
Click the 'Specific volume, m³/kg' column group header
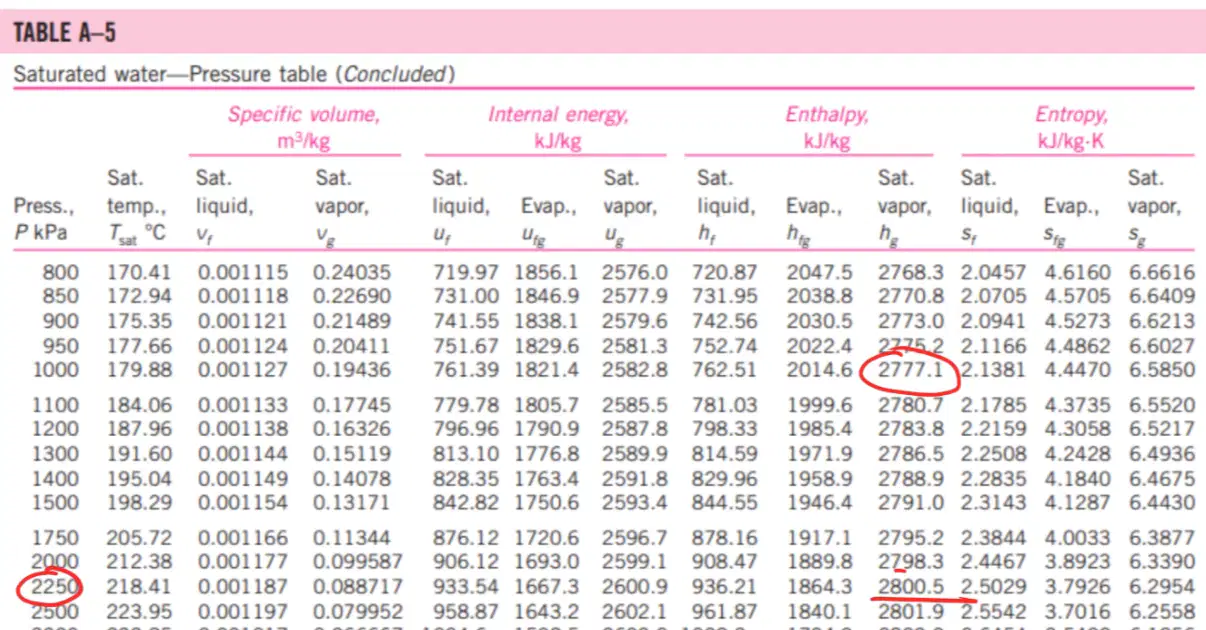click(x=304, y=127)
